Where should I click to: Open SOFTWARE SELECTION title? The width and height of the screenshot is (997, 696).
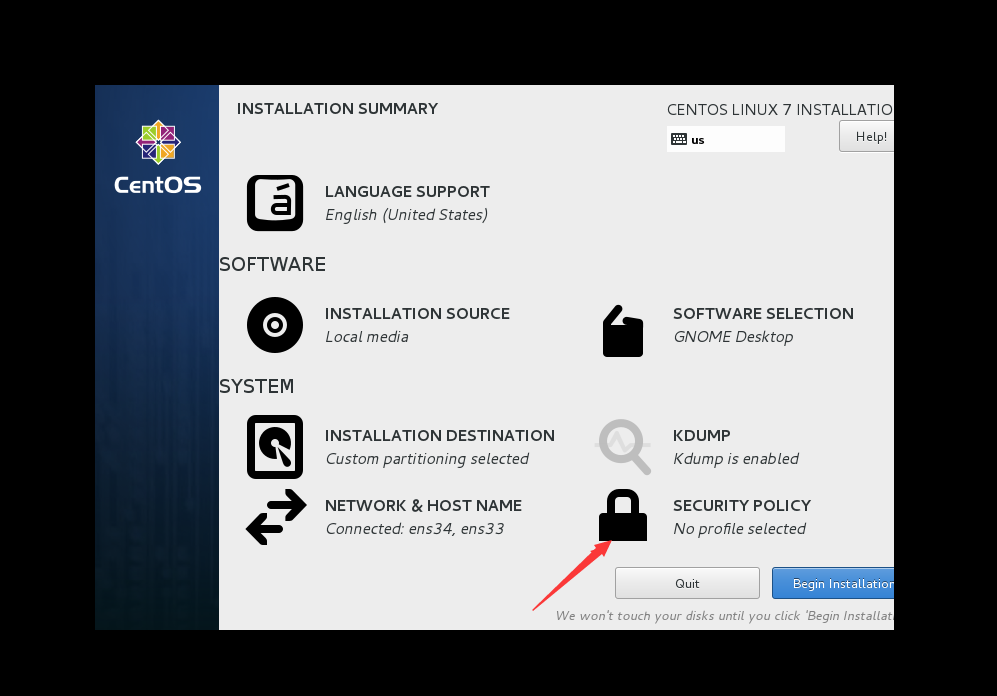[763, 313]
